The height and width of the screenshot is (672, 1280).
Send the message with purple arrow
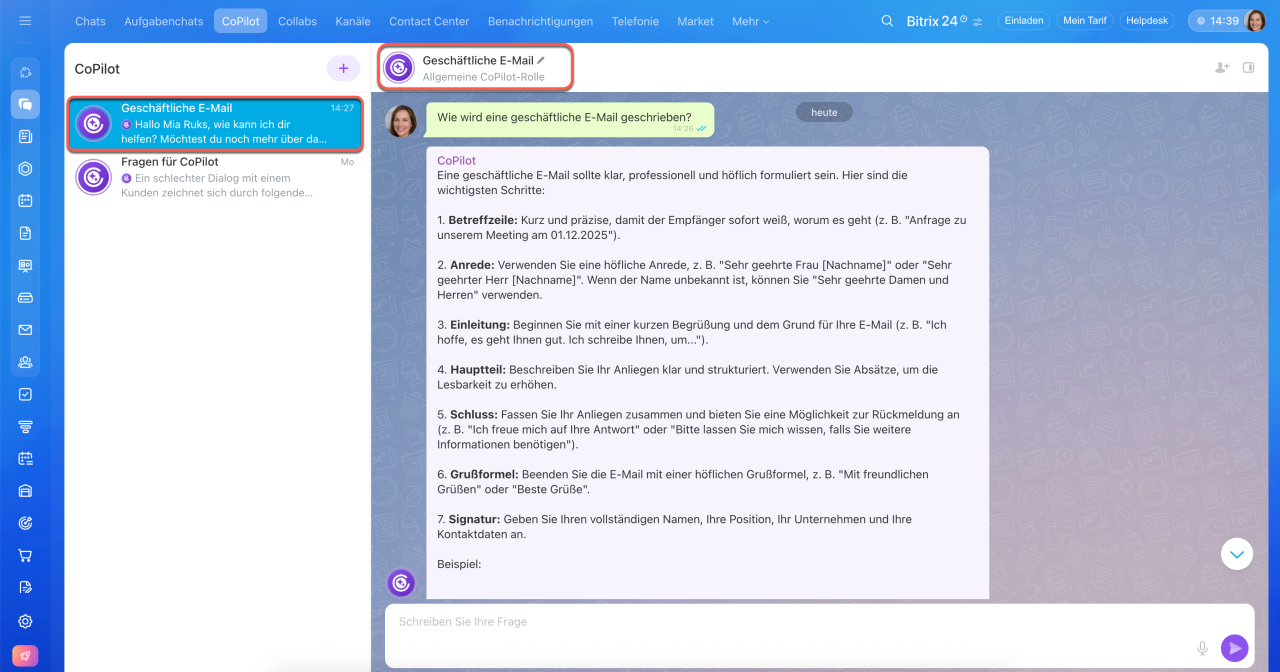click(x=1235, y=648)
